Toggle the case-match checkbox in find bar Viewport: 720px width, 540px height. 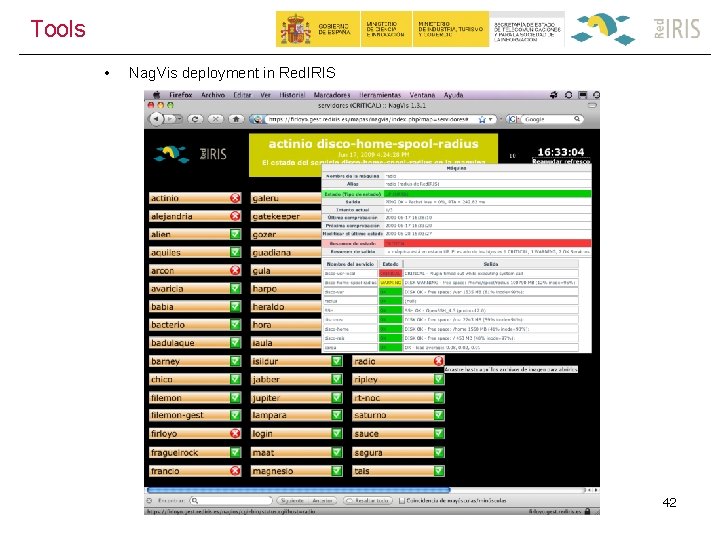tap(402, 501)
